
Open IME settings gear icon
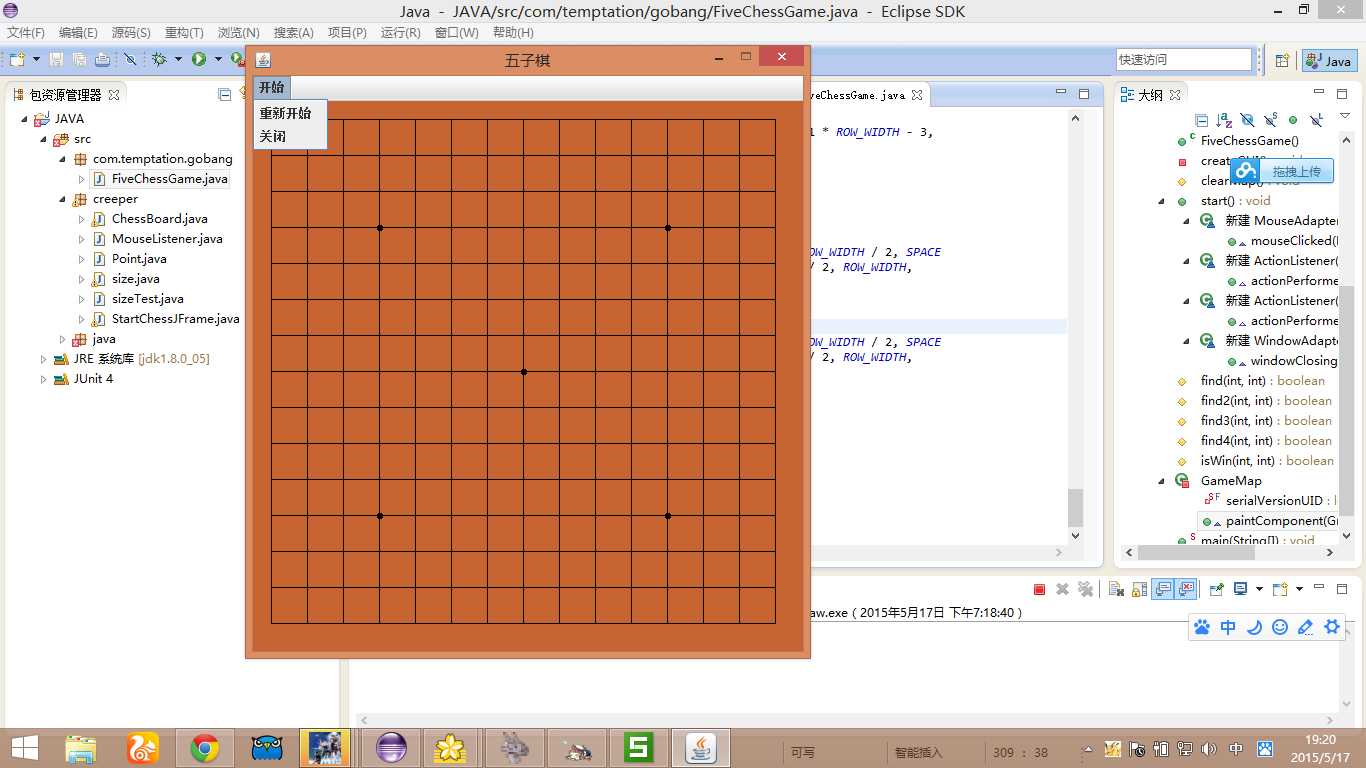point(1332,627)
